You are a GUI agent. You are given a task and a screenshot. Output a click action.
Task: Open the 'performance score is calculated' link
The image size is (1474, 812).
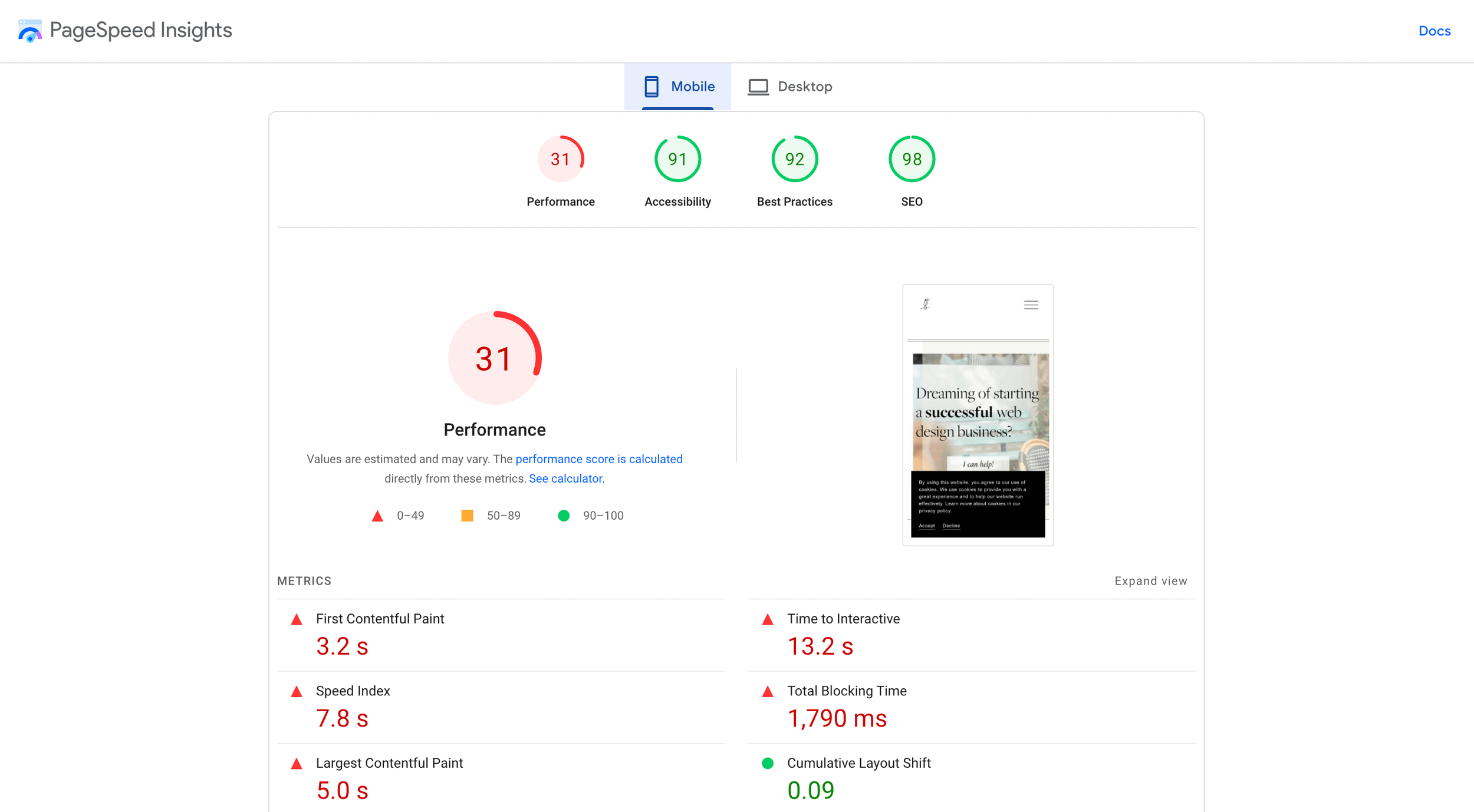pyautogui.click(x=598, y=459)
